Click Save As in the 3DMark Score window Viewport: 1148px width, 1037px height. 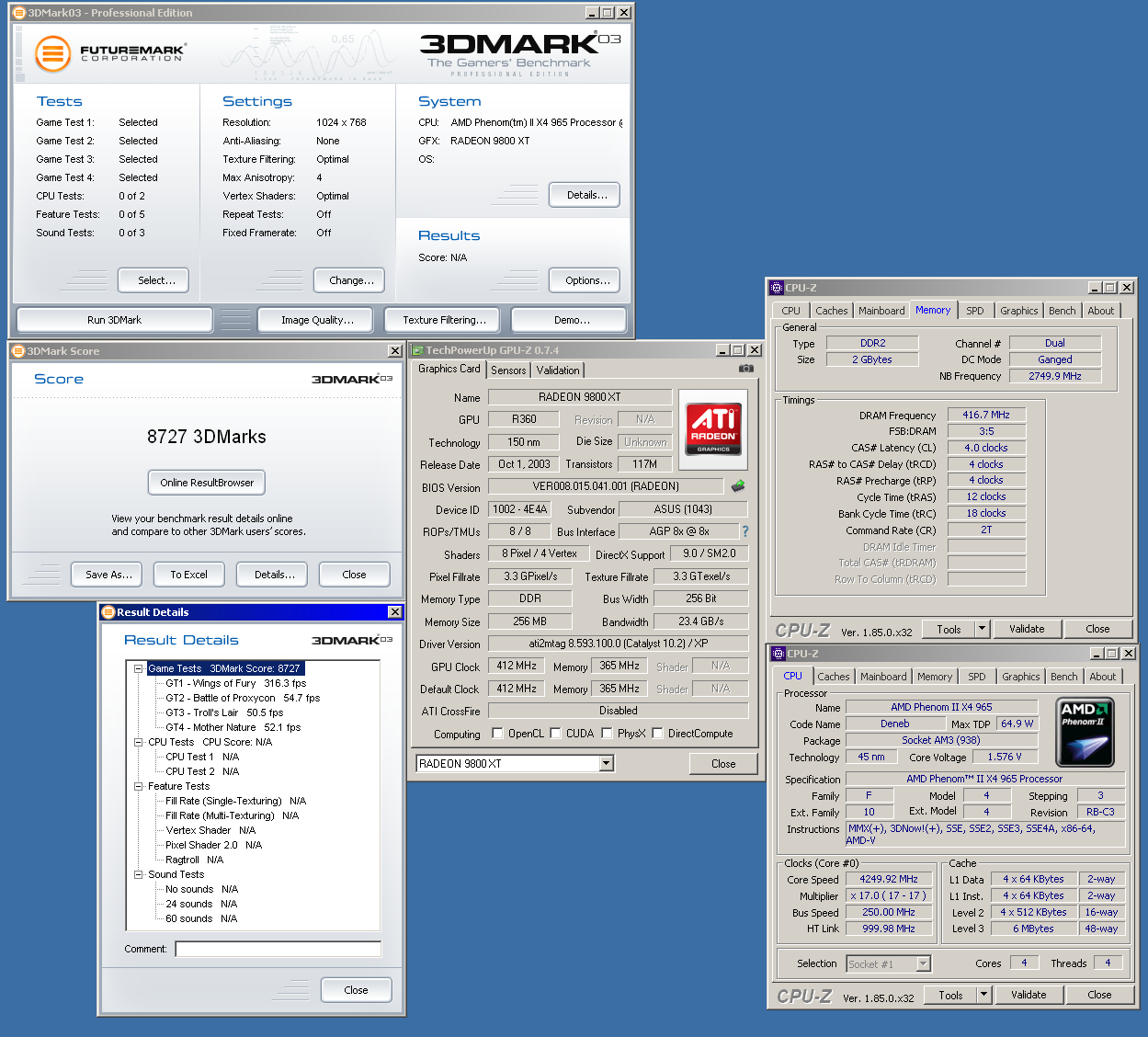[108, 575]
